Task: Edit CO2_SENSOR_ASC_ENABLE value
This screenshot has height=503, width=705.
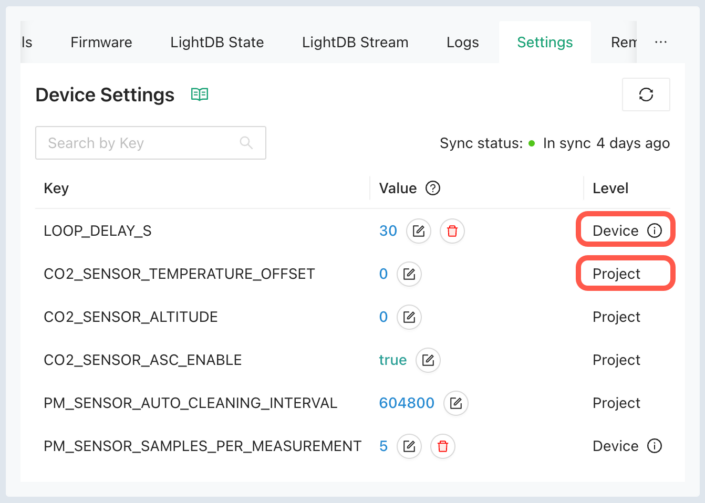Action: pos(428,360)
